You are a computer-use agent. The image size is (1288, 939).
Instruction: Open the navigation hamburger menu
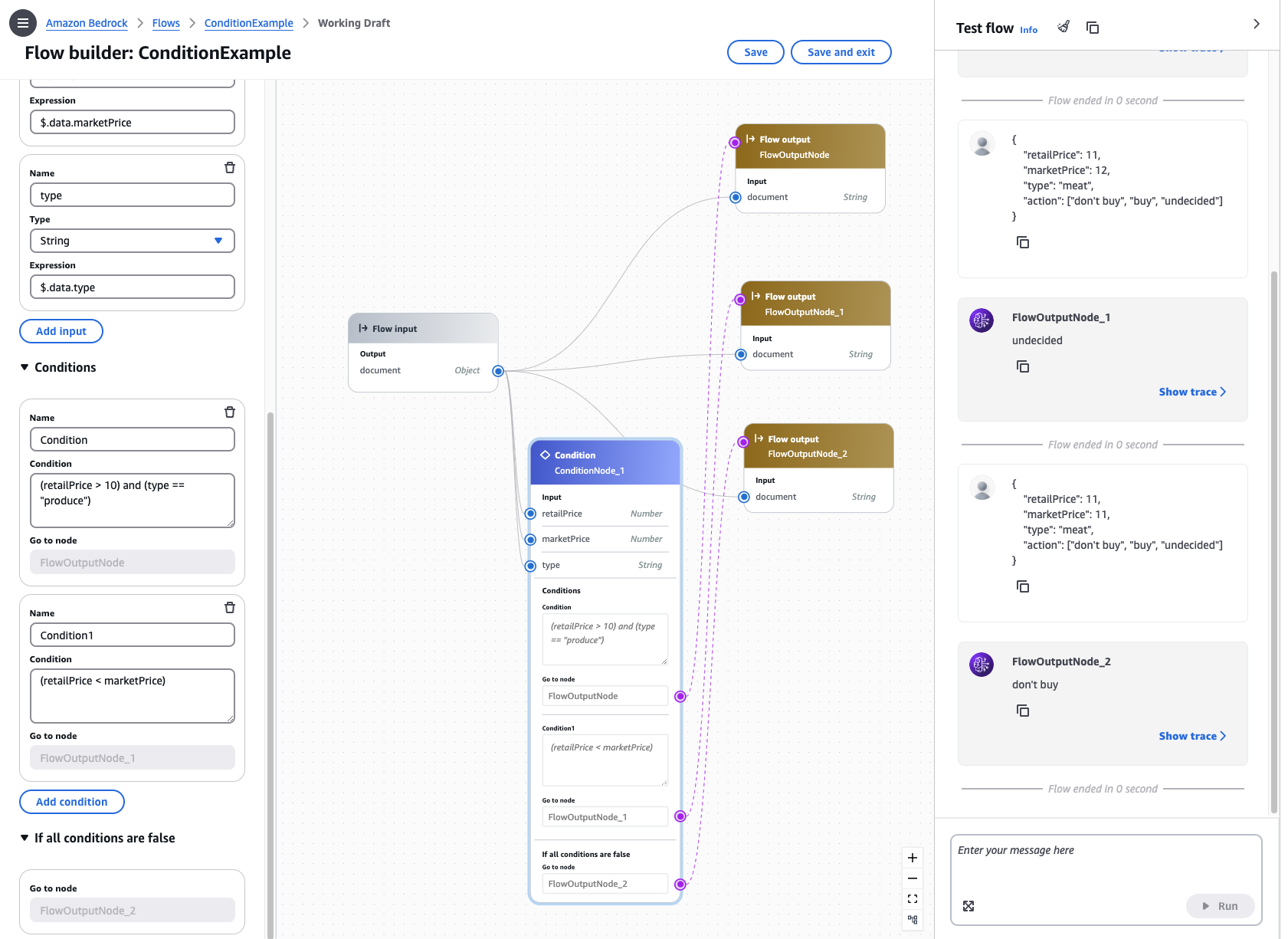(x=22, y=22)
